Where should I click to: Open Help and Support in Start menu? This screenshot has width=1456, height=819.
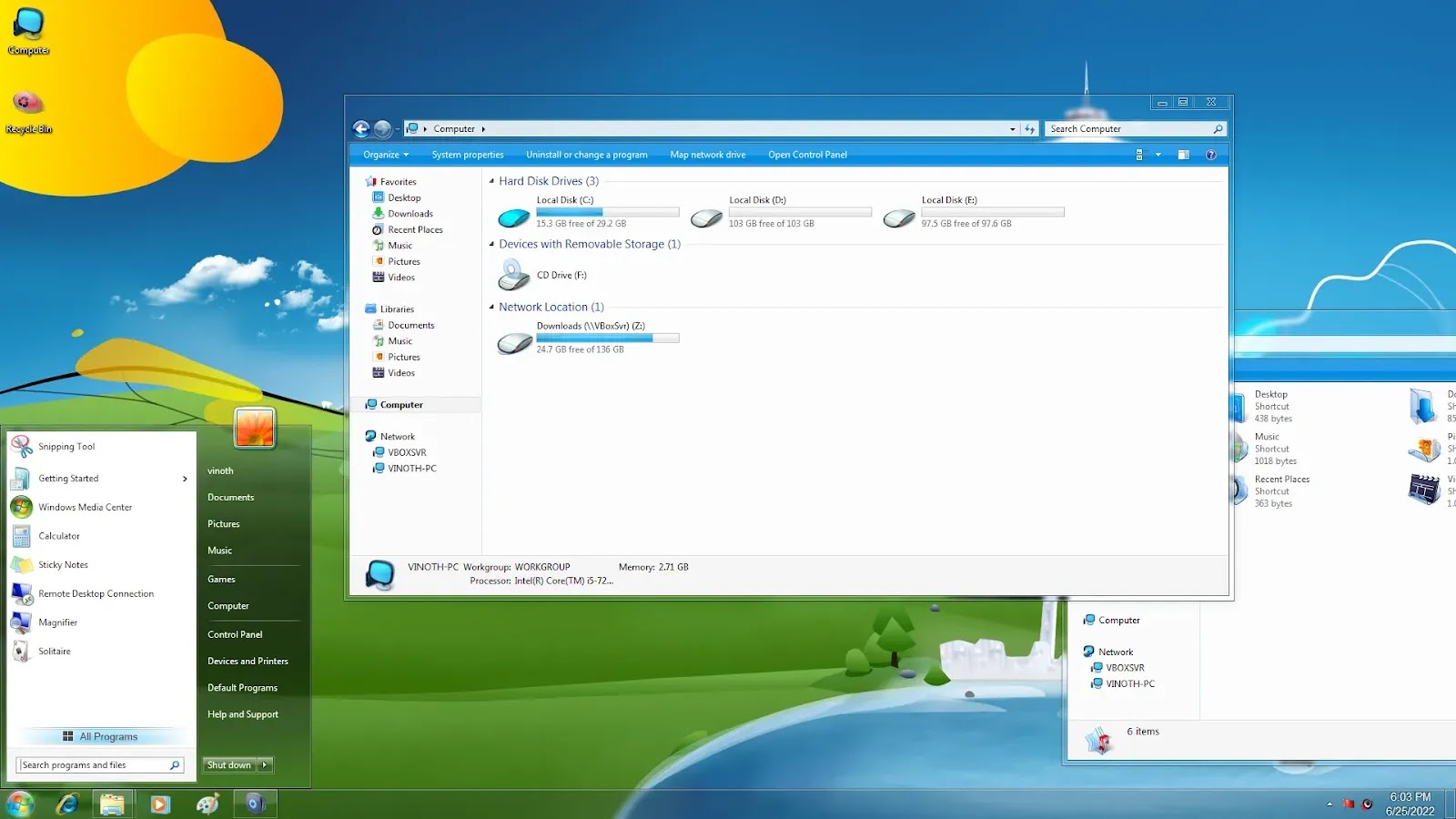[x=243, y=714]
